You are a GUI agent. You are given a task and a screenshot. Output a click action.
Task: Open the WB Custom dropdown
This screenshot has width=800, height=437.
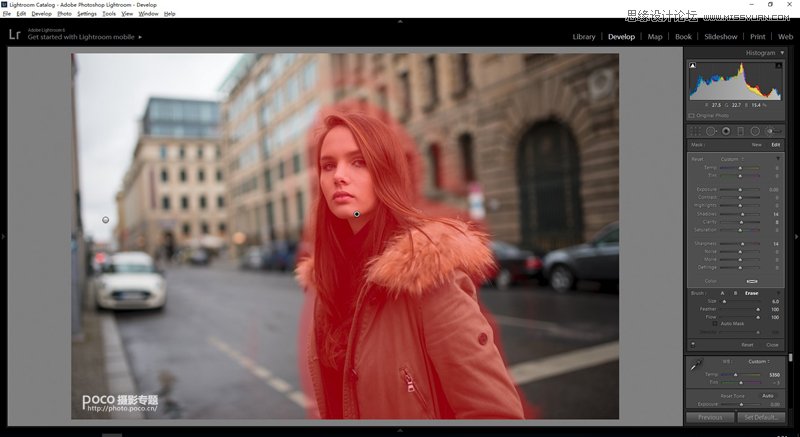(x=760, y=361)
